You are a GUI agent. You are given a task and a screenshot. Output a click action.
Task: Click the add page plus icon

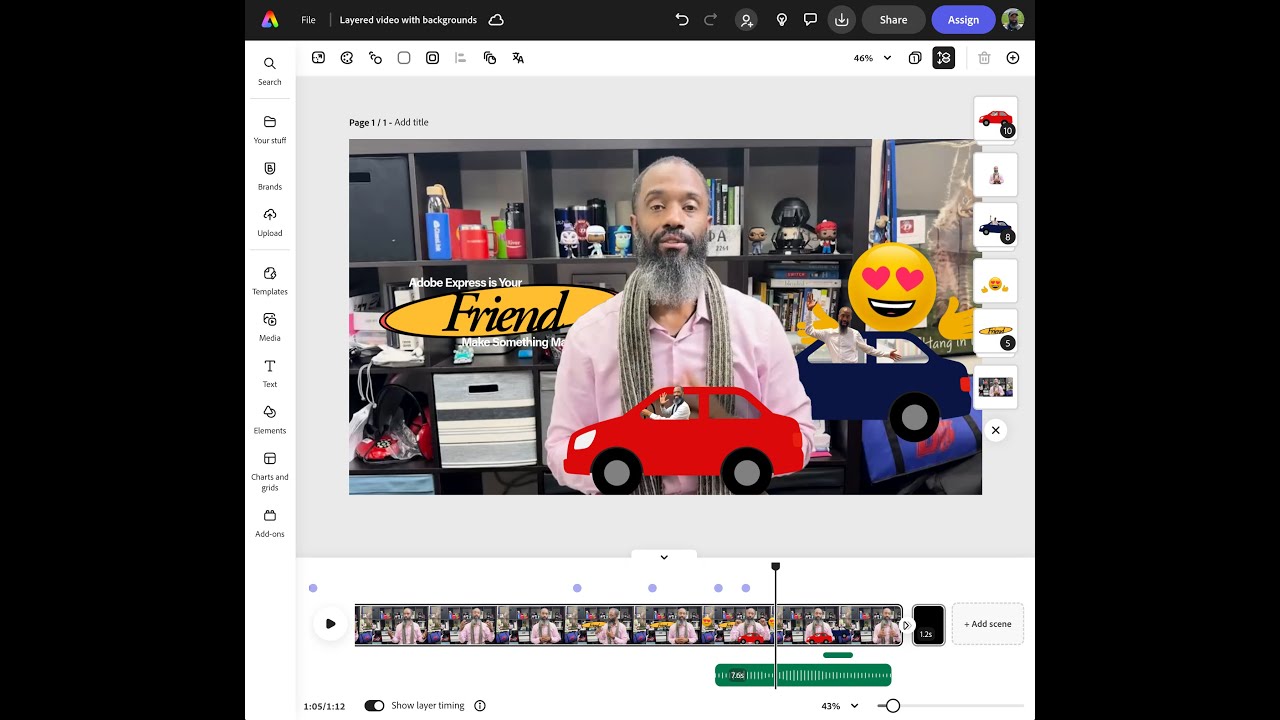(x=1013, y=58)
